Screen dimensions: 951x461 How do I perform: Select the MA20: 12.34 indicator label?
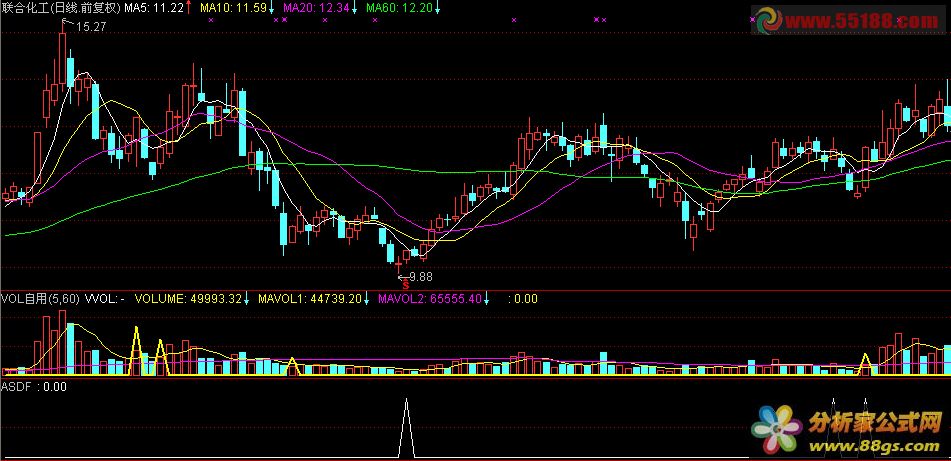click(x=316, y=7)
